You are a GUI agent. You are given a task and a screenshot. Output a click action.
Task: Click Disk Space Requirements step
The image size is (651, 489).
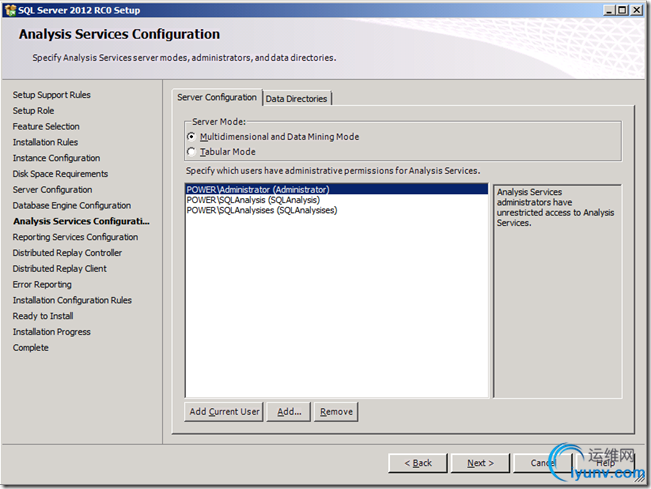pos(60,174)
